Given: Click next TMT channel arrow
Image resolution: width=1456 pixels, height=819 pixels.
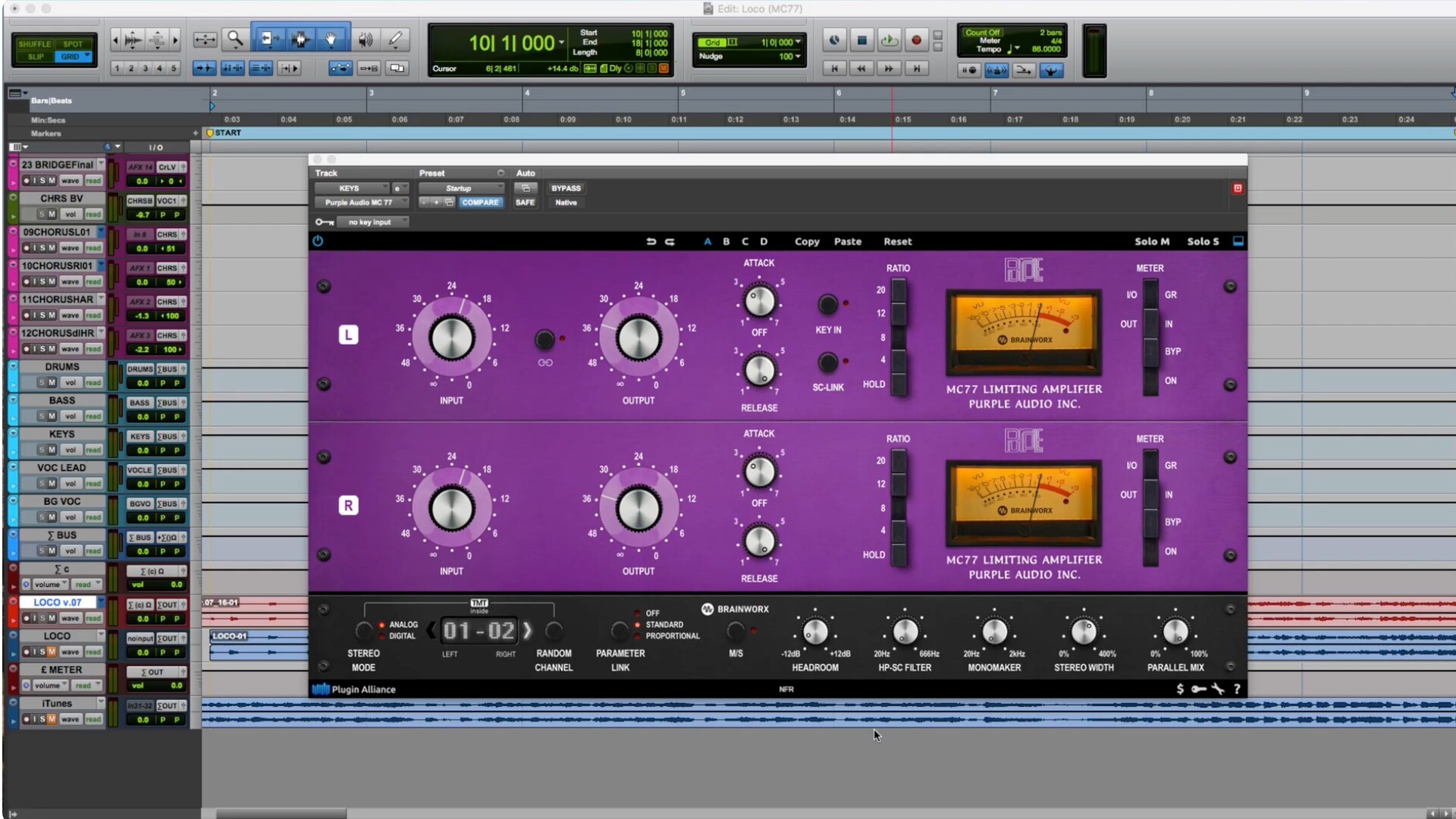Looking at the screenshot, I should (x=528, y=630).
